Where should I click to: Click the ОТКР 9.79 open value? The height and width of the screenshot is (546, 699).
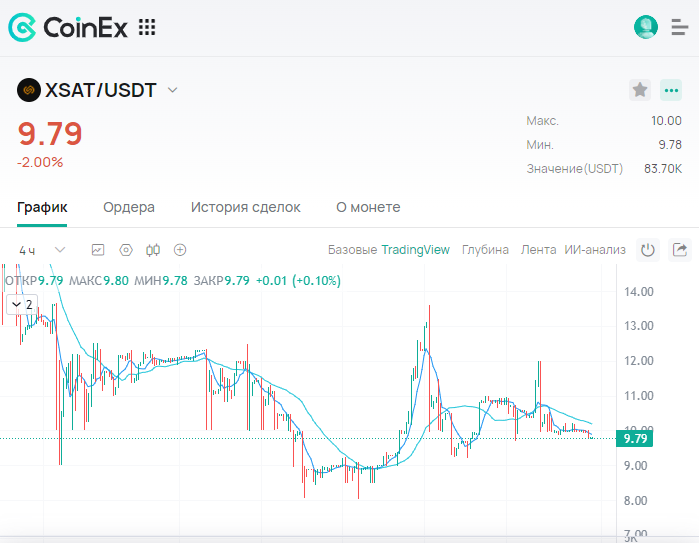pos(50,281)
